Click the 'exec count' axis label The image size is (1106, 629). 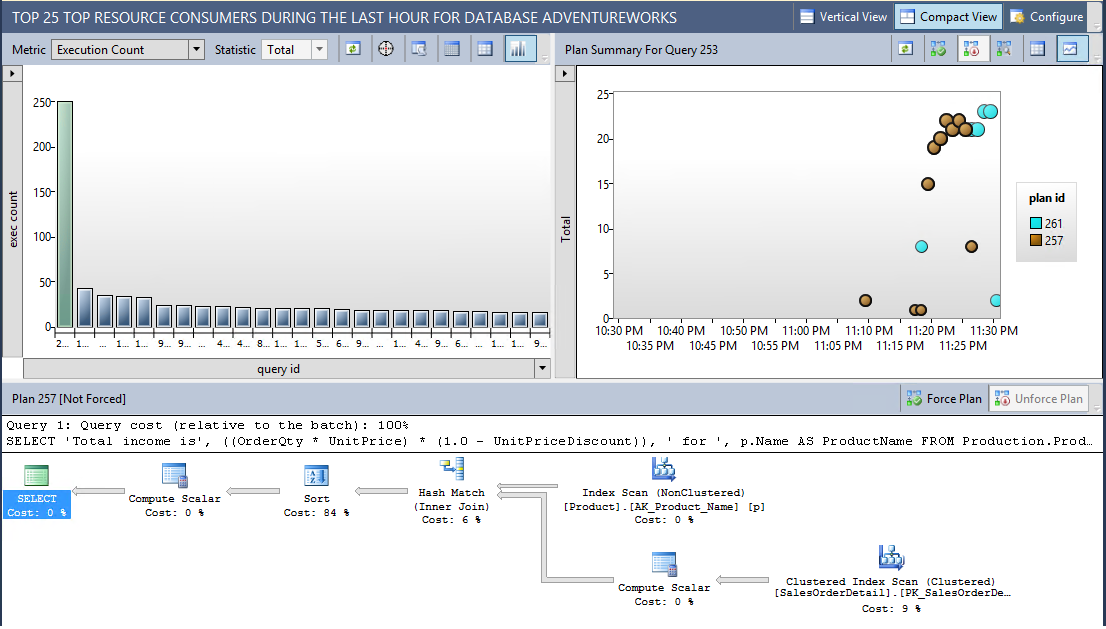[x=13, y=219]
